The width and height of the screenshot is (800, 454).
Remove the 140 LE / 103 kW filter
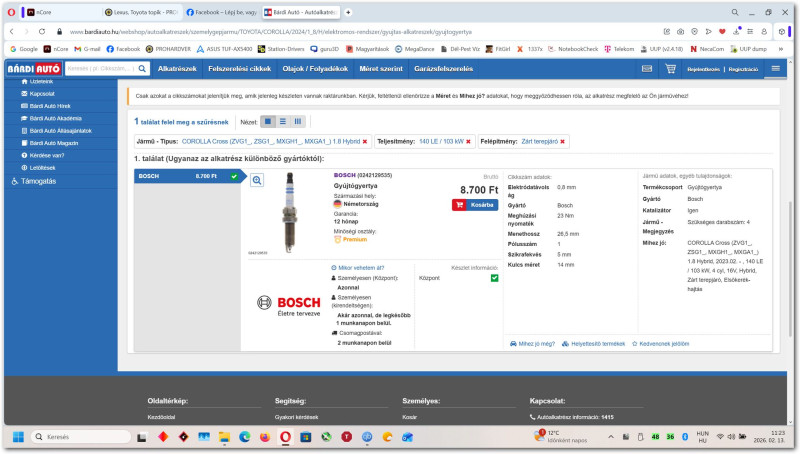[468, 142]
